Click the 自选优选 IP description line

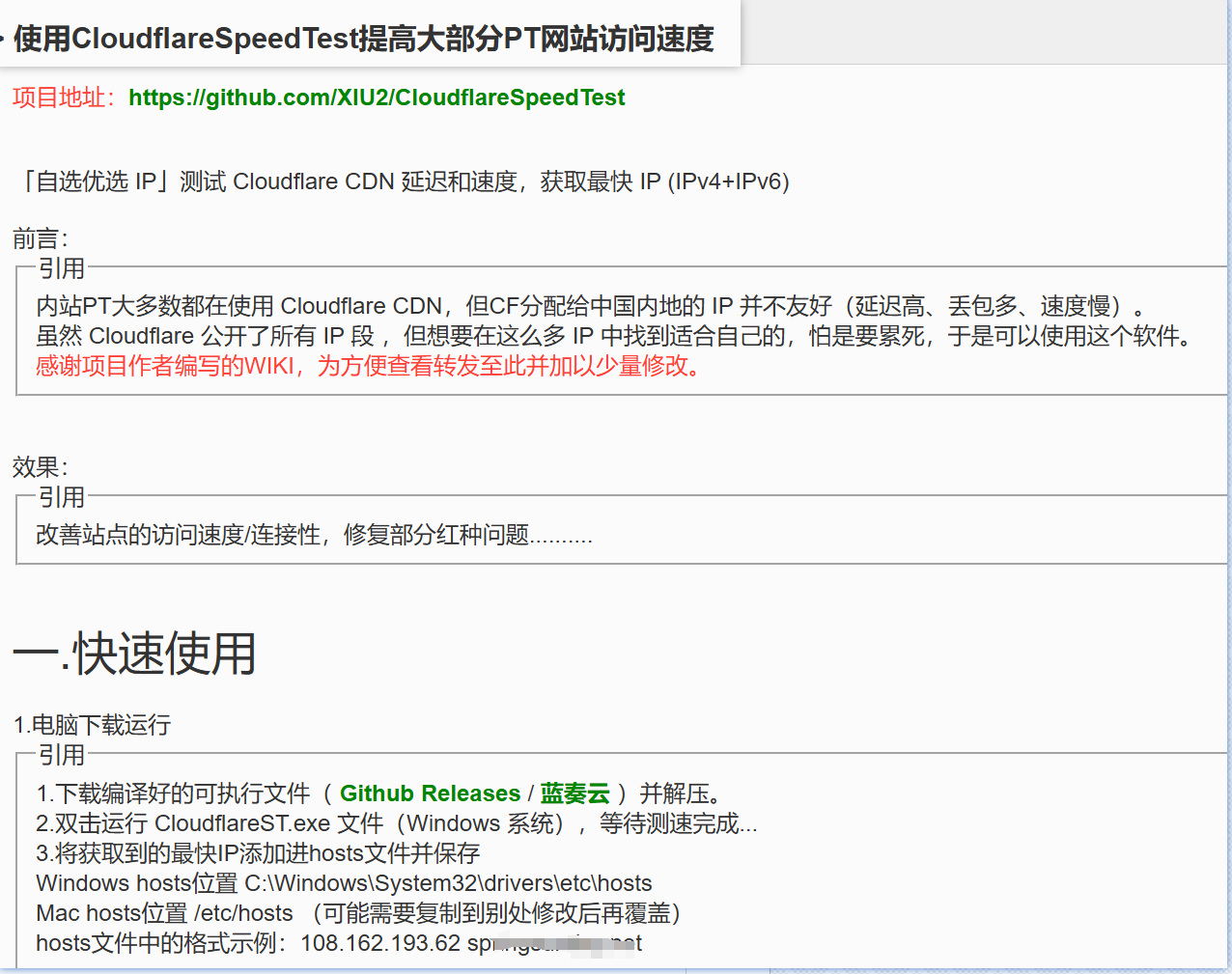point(404,181)
